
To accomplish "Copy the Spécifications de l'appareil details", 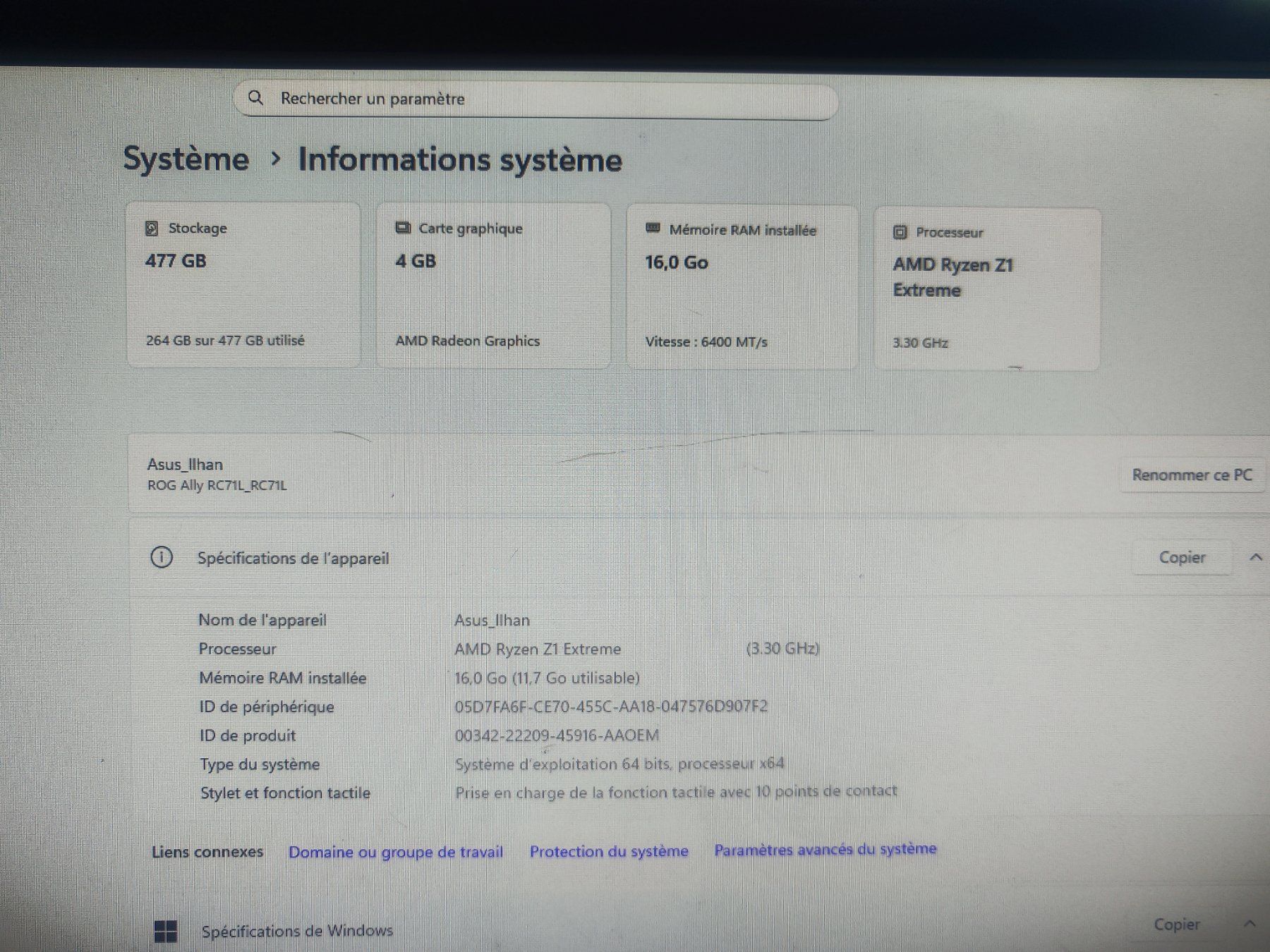I will [1183, 557].
